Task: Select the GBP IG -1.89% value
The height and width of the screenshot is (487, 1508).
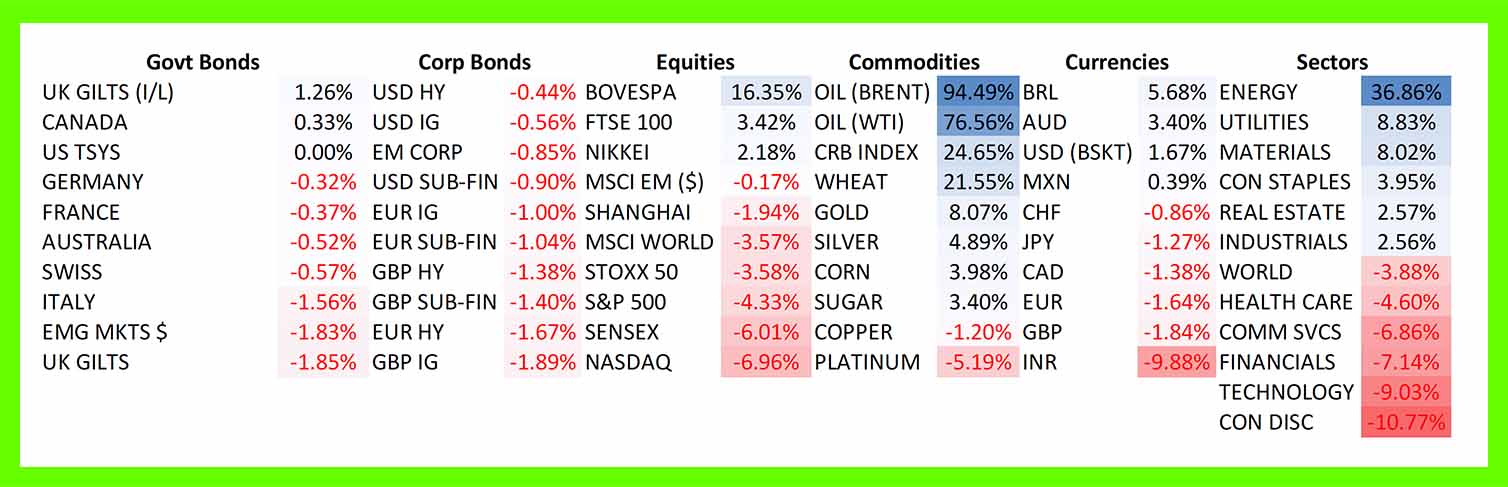Action: tap(542, 362)
